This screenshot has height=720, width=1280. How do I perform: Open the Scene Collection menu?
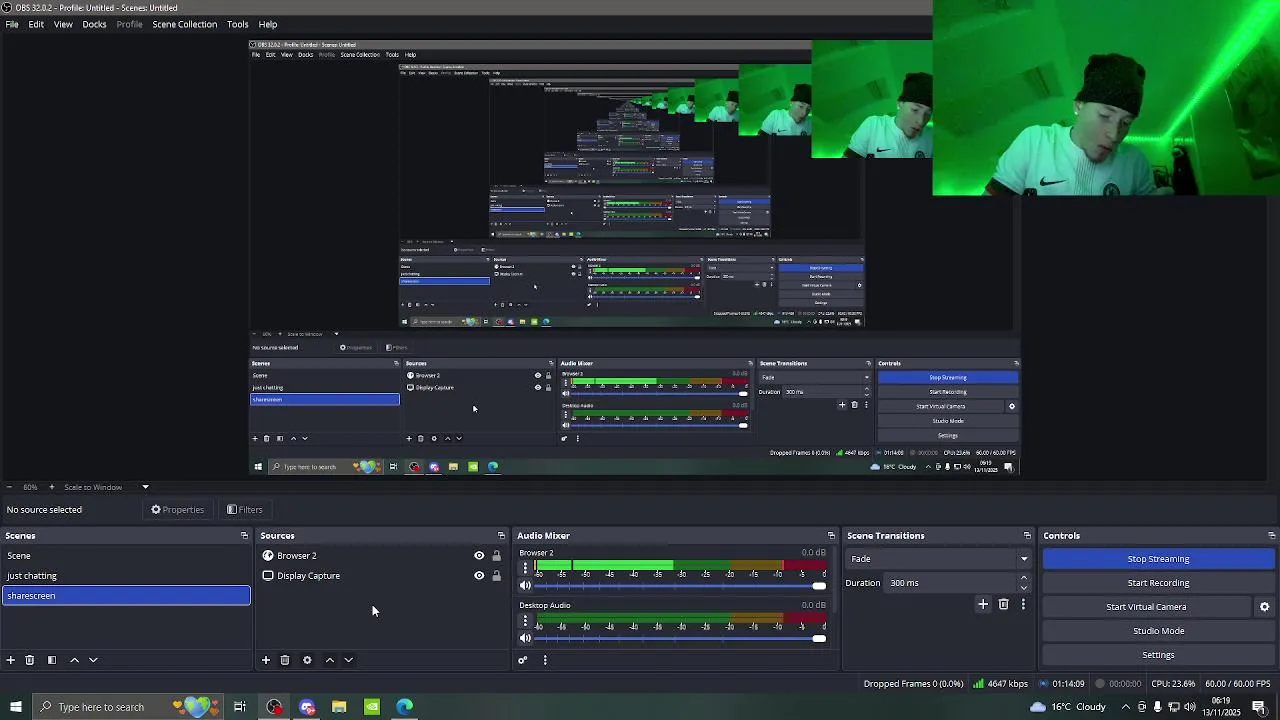tap(185, 24)
